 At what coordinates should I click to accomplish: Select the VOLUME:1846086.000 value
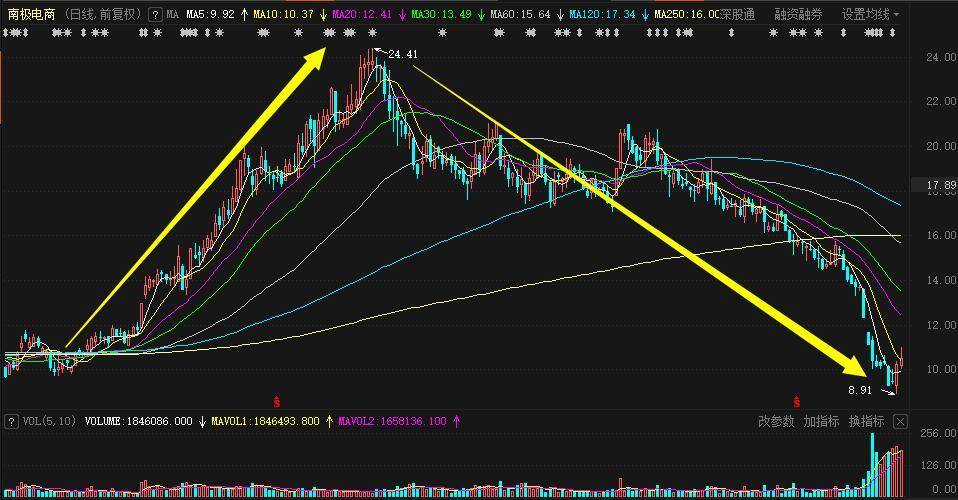(x=138, y=421)
